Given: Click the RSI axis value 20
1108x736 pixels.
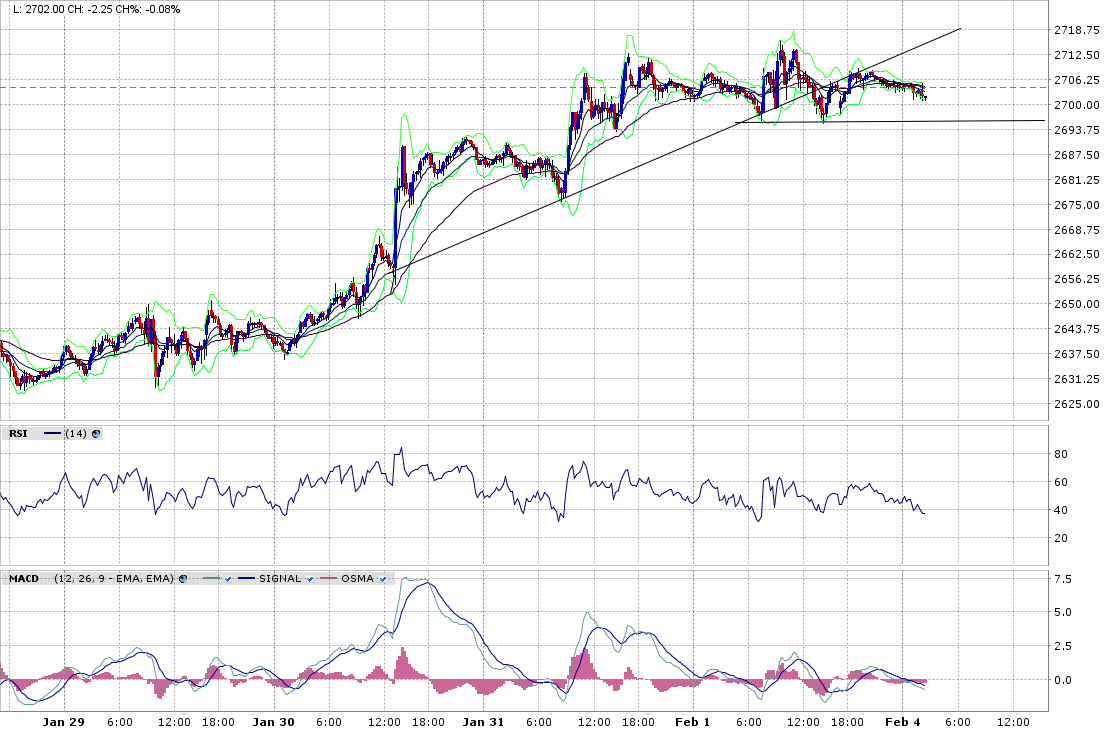Looking at the screenshot, I should 1061,538.
